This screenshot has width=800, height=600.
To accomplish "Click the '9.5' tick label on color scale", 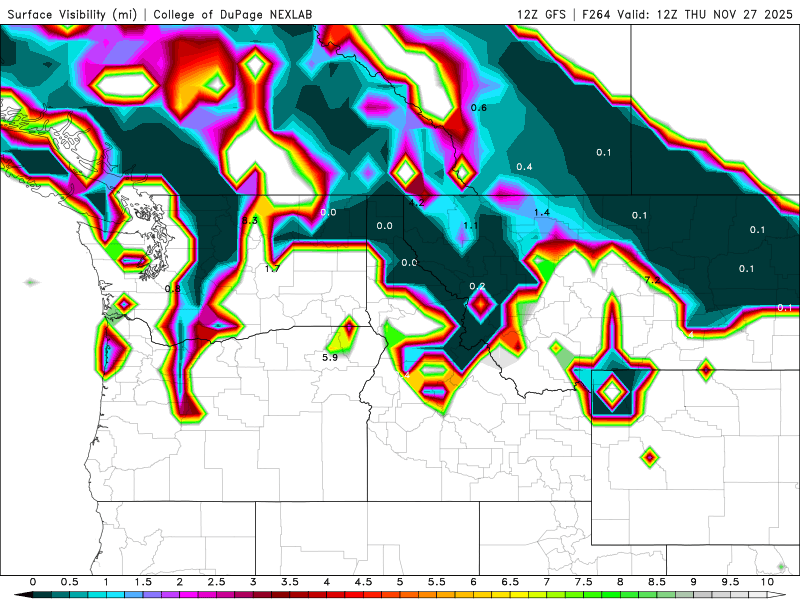I will coord(730,582).
